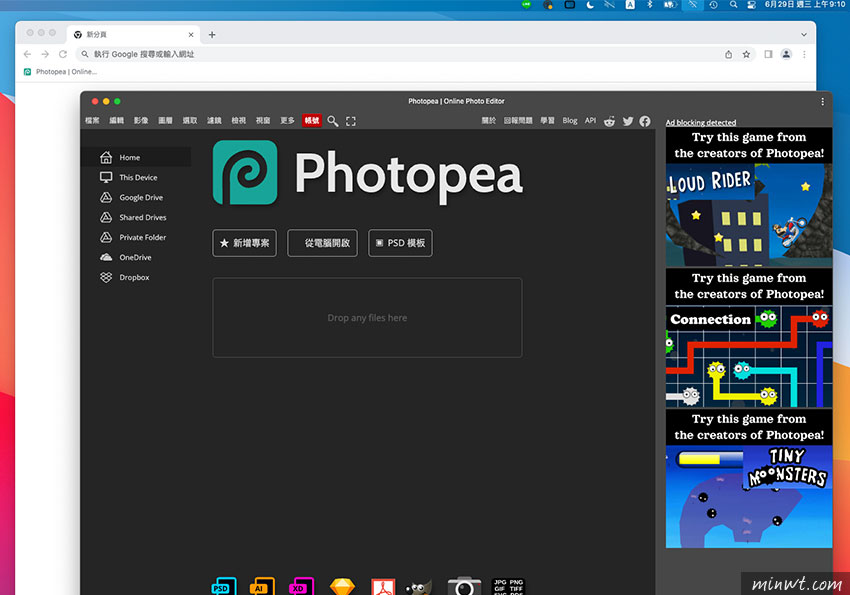
Task: Toggle Chrome side panel icon
Action: [x=768, y=54]
